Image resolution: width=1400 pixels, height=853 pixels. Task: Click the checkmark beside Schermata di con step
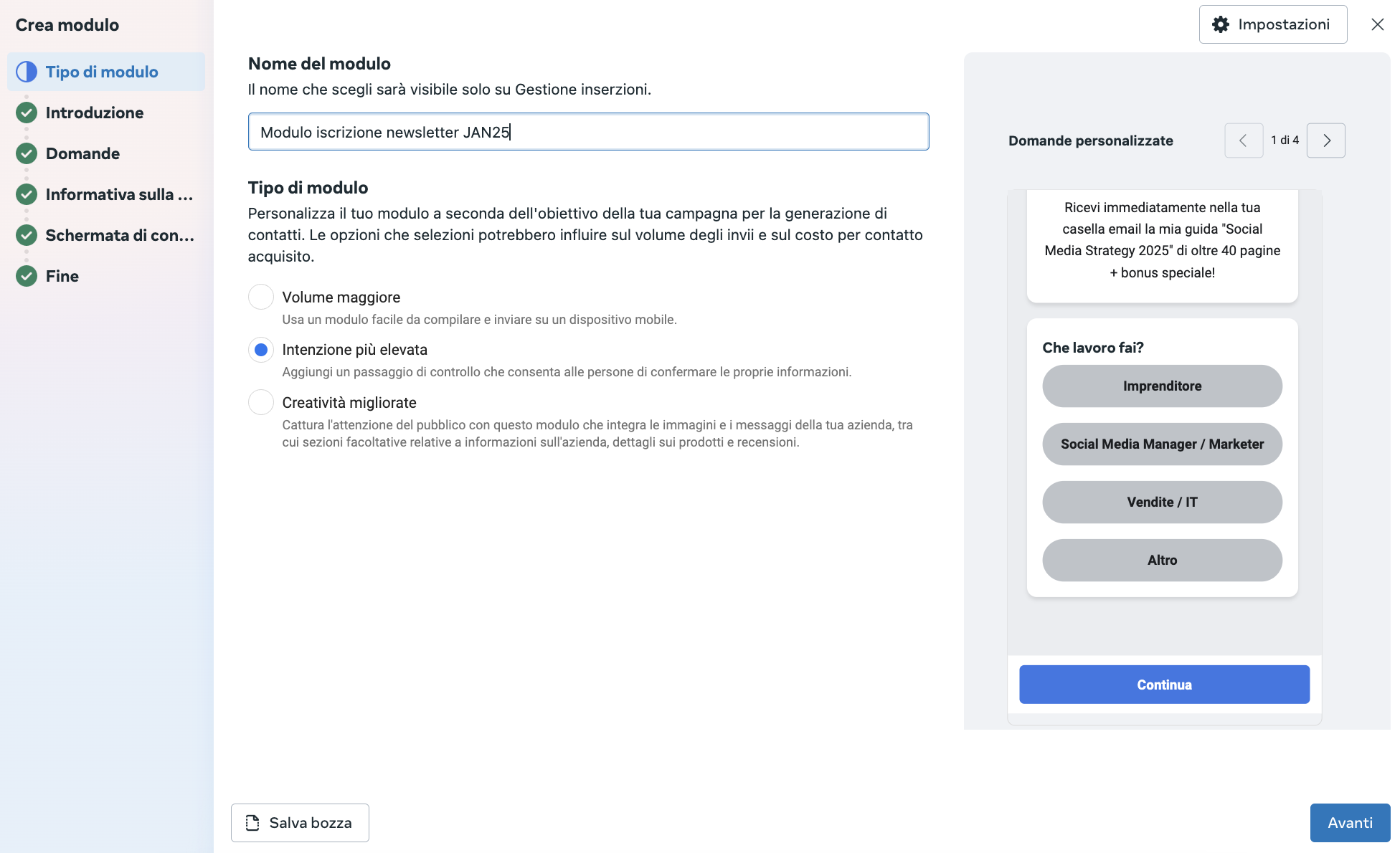tap(26, 235)
